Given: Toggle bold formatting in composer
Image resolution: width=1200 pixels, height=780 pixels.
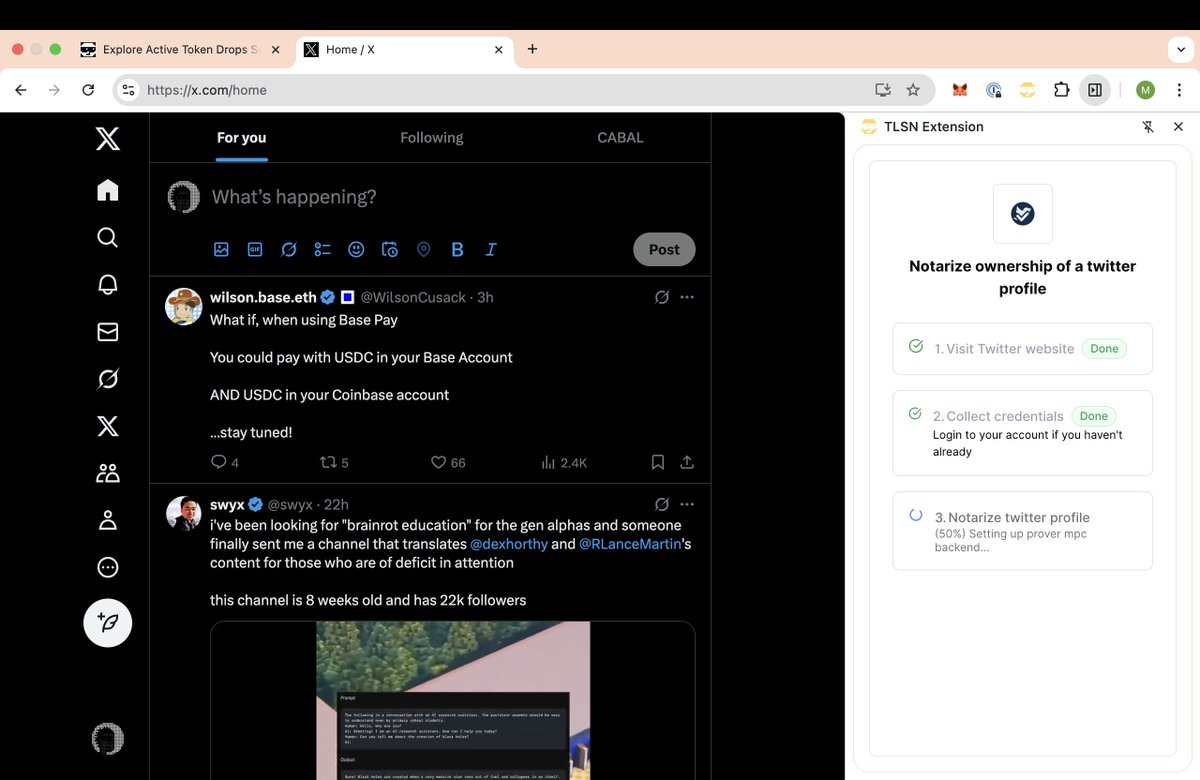Looking at the screenshot, I should pos(457,249).
